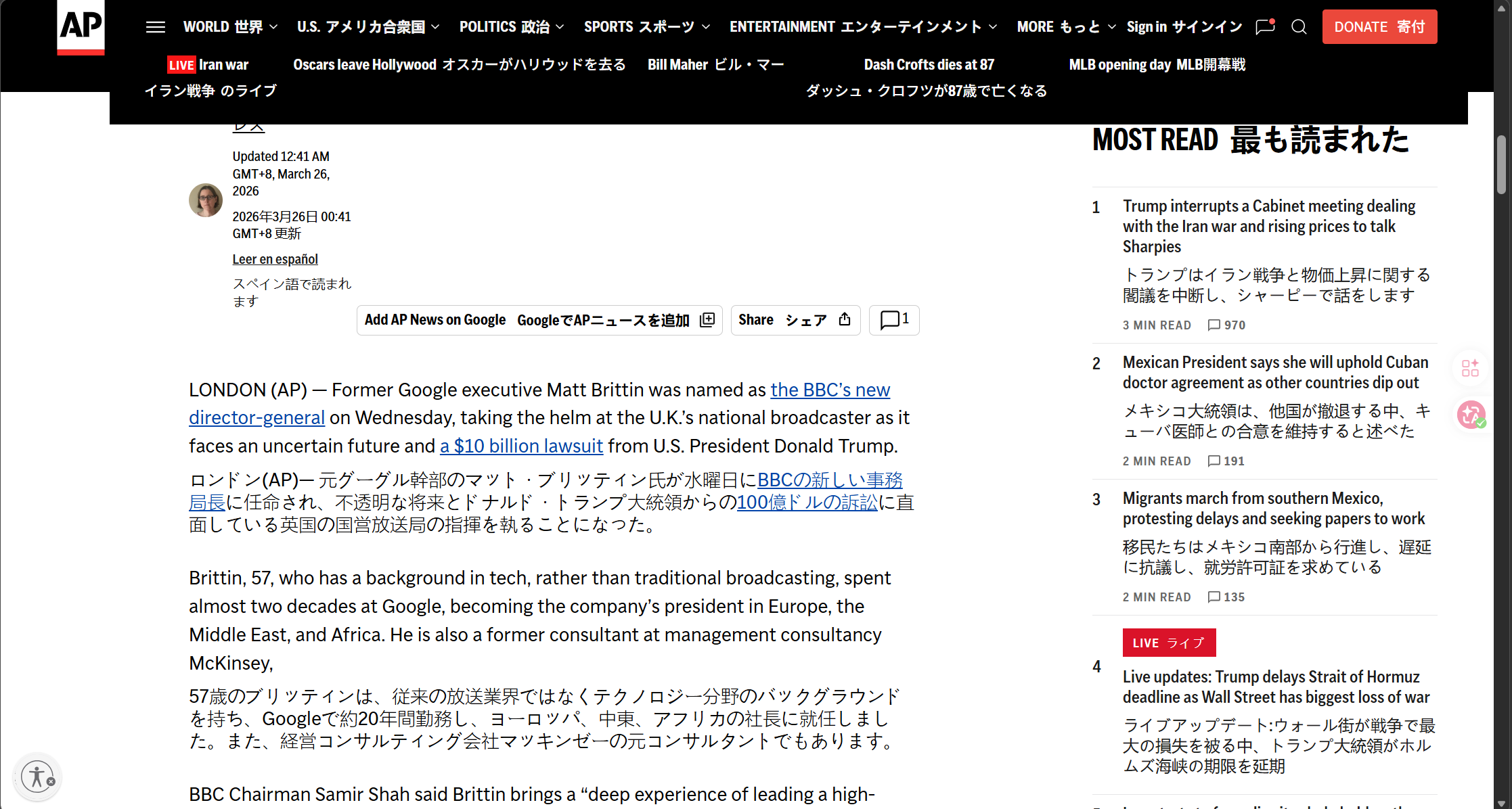Open the hamburger navigation menu
This screenshot has width=1512, height=809.
[x=156, y=27]
